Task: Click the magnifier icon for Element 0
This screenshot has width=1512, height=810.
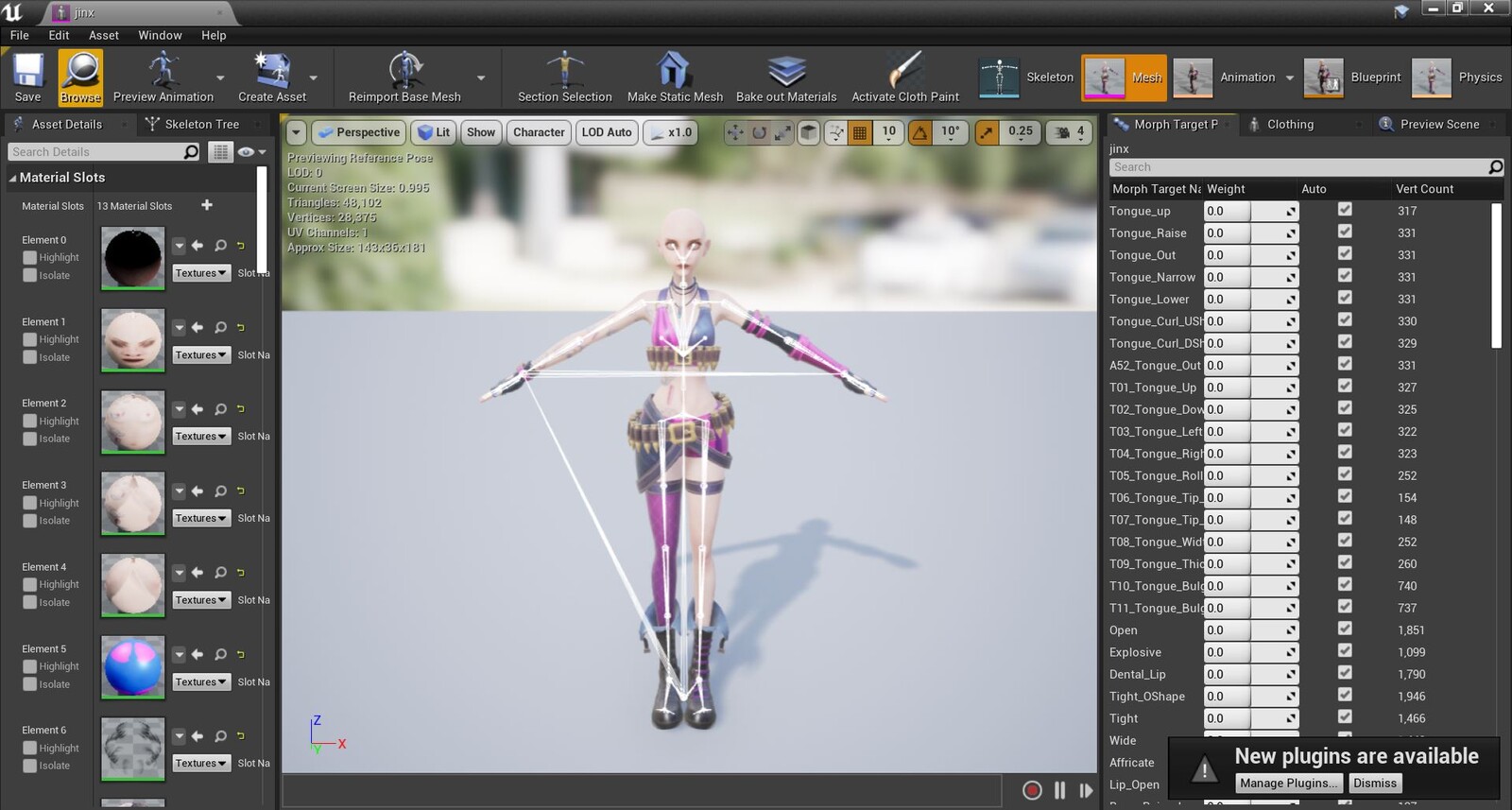Action: pyautogui.click(x=220, y=246)
